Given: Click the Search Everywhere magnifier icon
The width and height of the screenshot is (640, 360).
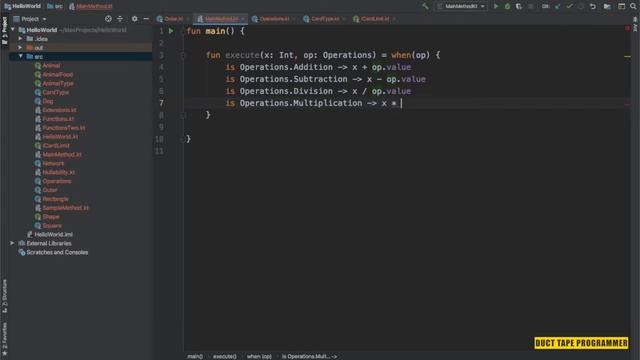Looking at the screenshot, I should click(x=633, y=6).
